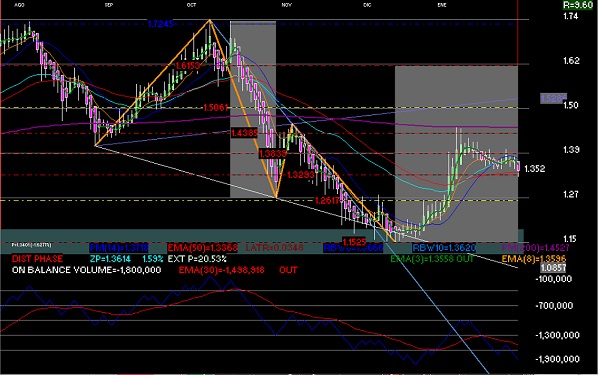The image size is (598, 375).
Task: Select the ON BALANCE VOLUME=-1,800,000 text
Action: coord(86,270)
